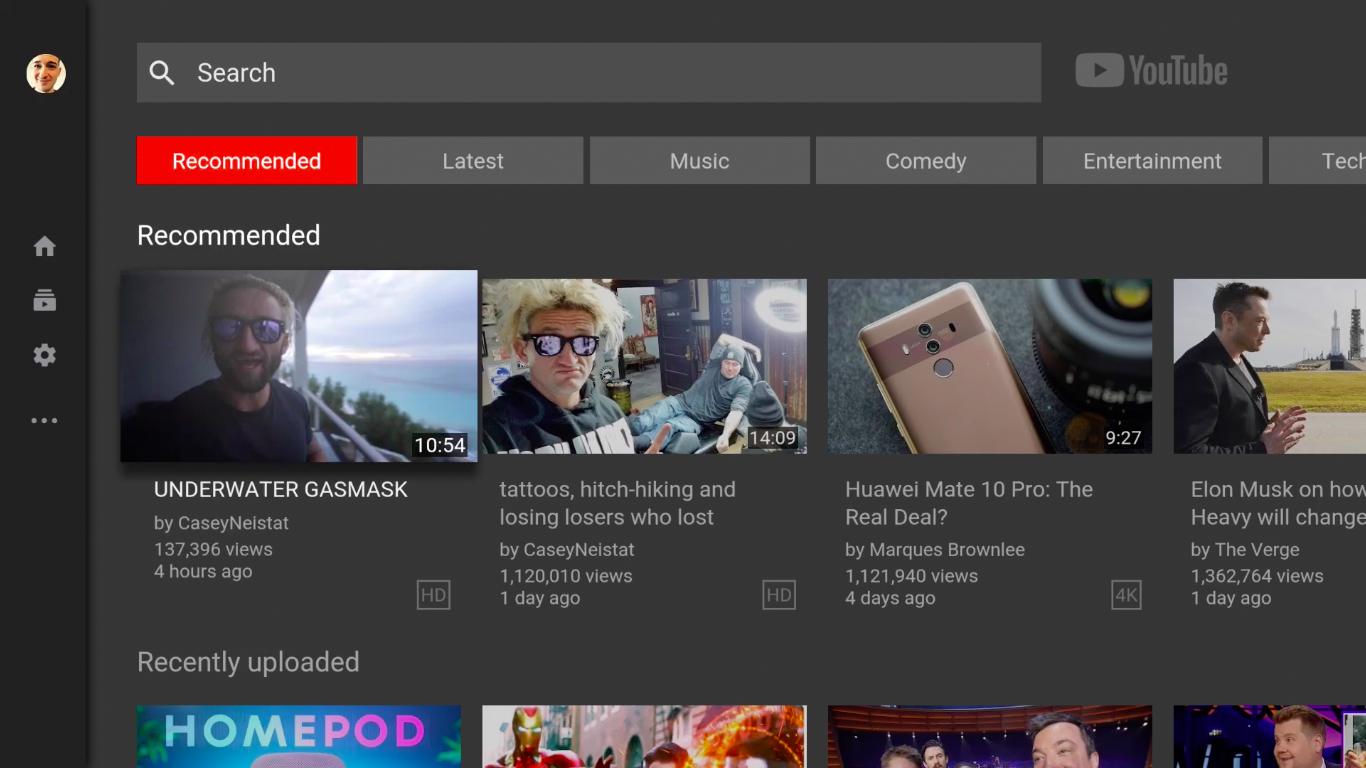Switch to the Music tab
This screenshot has width=1366, height=768.
(700, 160)
